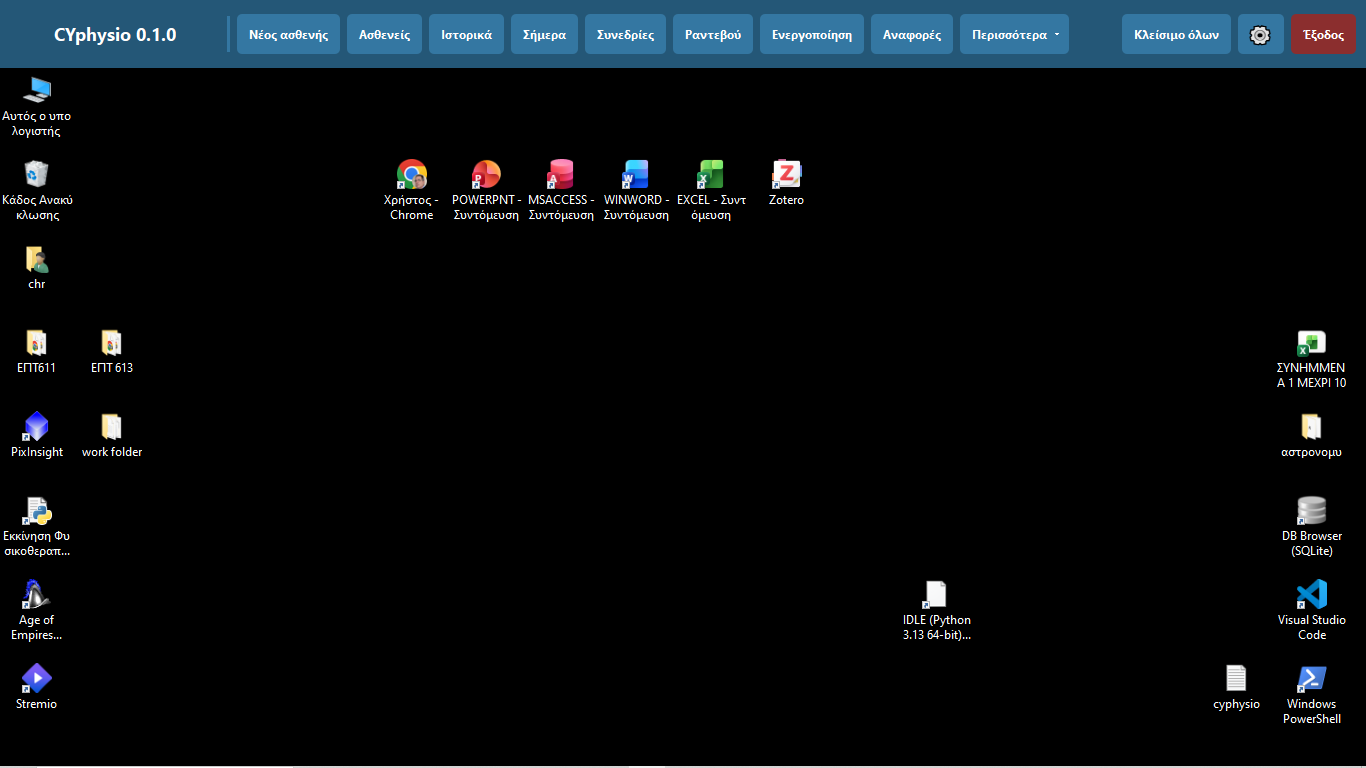Select the Age of Empires shortcut

pos(37,595)
